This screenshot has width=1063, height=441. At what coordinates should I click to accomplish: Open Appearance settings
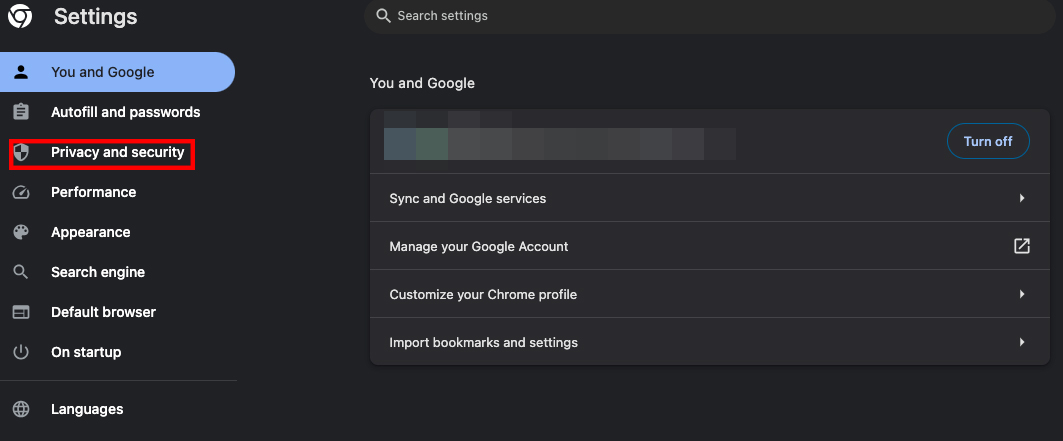(x=117, y=232)
